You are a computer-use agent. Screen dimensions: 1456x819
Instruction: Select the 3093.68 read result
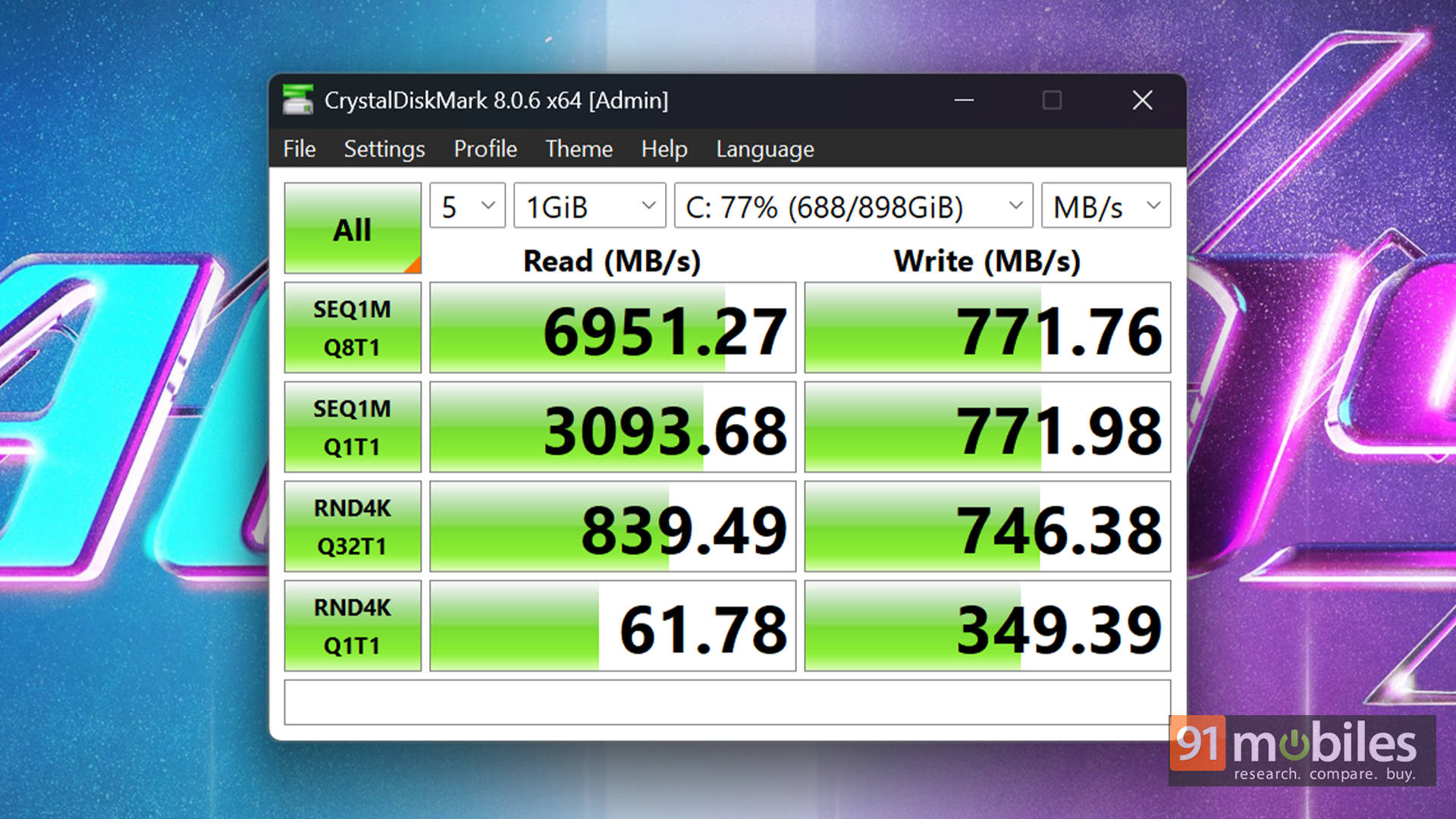click(613, 427)
